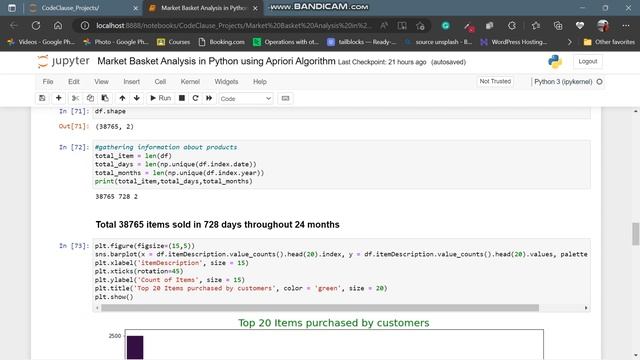Run the selected cell

pos(160,98)
